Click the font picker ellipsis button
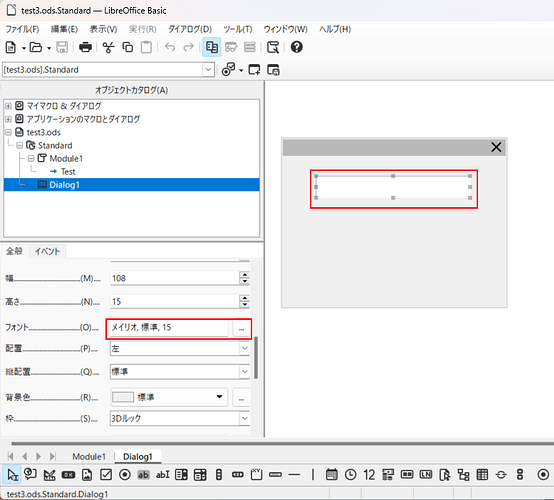 [x=241, y=328]
